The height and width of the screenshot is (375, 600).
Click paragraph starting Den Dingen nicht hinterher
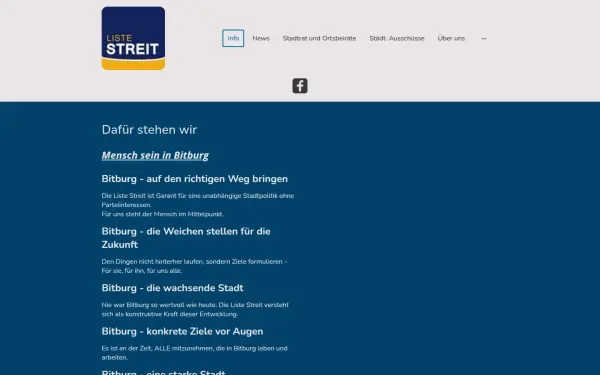[x=194, y=266]
